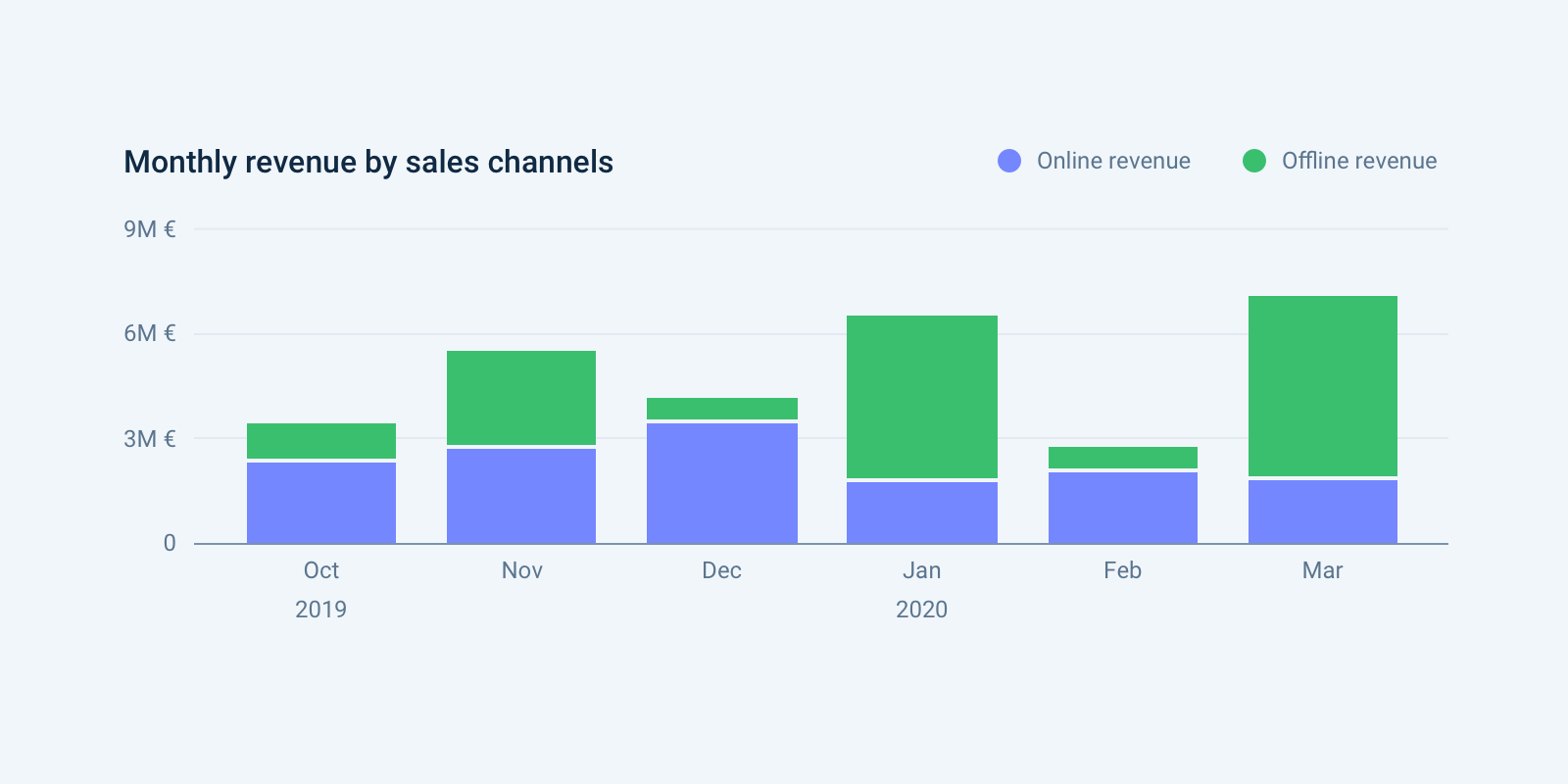Click the blue Online revenue legend dot
Viewport: 1568px width, 784px height.
pos(1009,161)
